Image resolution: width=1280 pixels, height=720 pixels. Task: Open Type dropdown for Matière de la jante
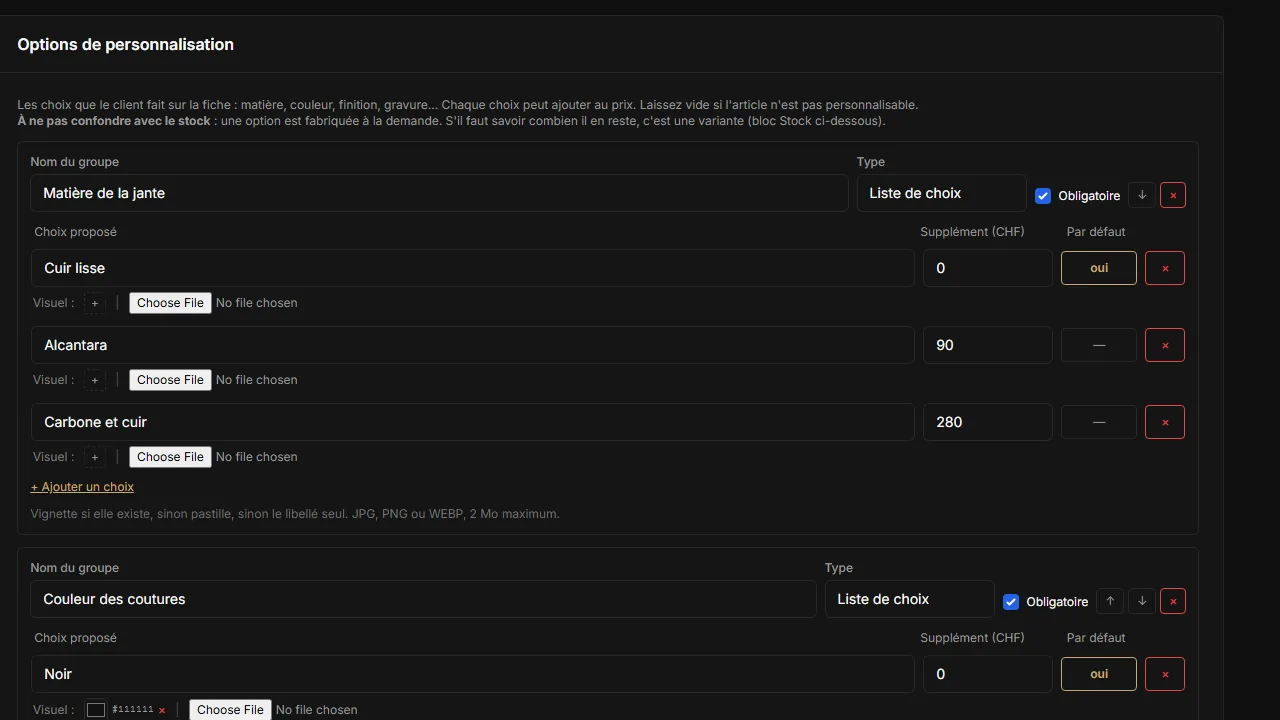pyautogui.click(x=941, y=193)
